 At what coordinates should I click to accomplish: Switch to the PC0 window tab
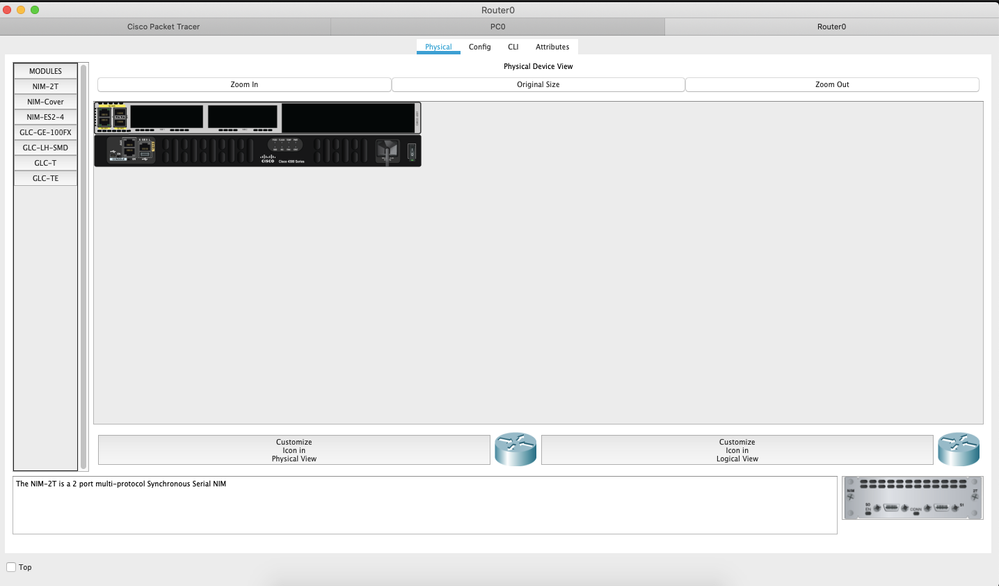tap(498, 27)
